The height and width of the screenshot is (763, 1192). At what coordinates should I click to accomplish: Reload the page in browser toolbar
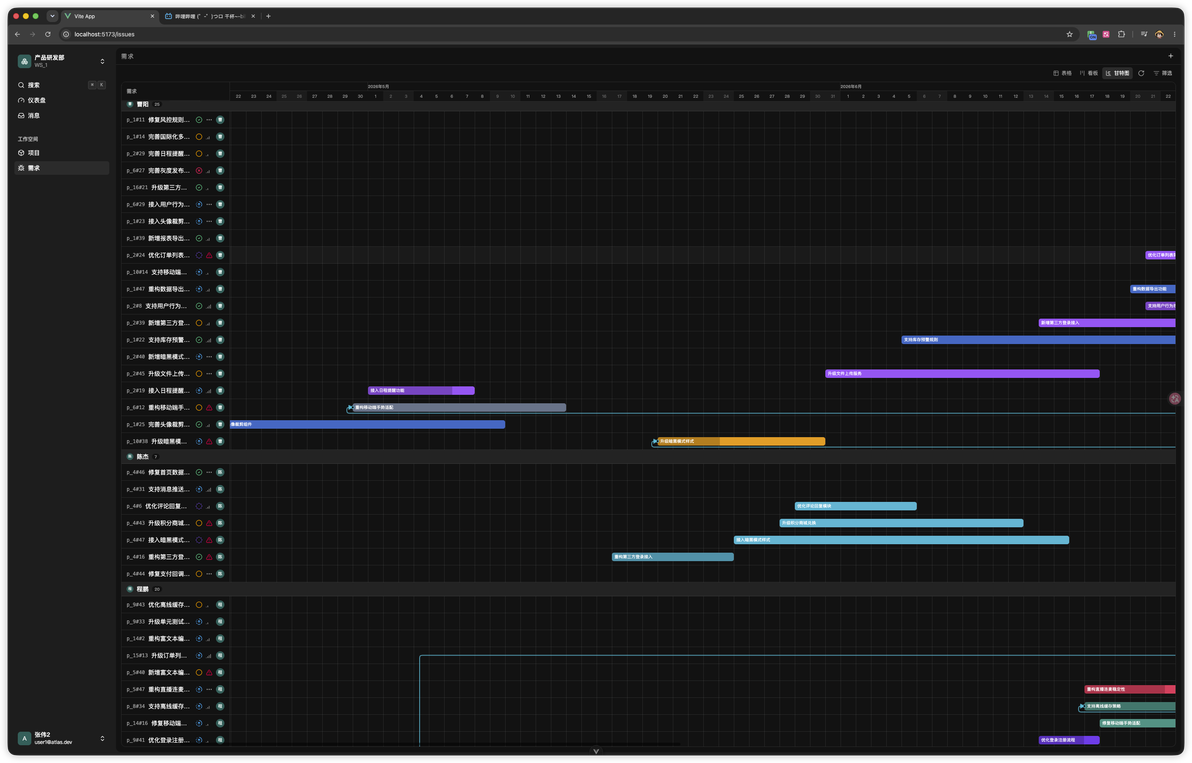click(48, 34)
